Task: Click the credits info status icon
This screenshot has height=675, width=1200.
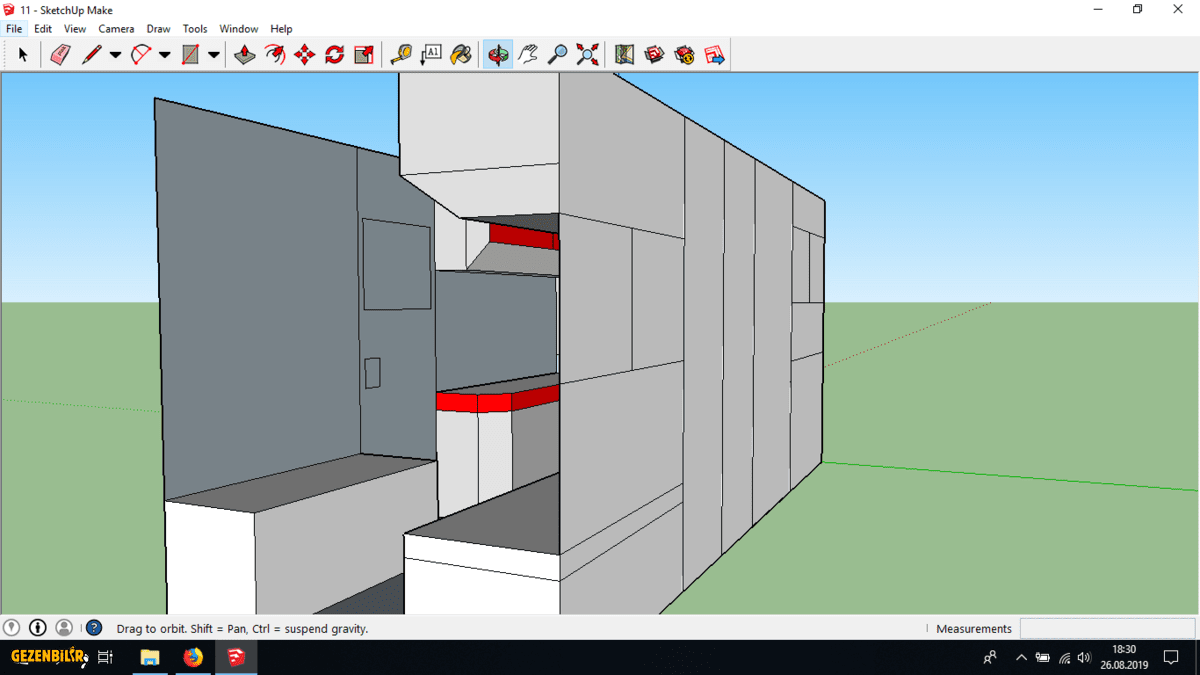Action: [x=38, y=628]
